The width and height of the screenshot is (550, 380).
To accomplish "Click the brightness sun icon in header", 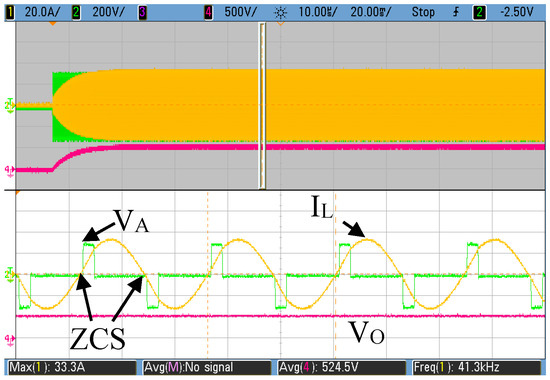I will coord(280,13).
